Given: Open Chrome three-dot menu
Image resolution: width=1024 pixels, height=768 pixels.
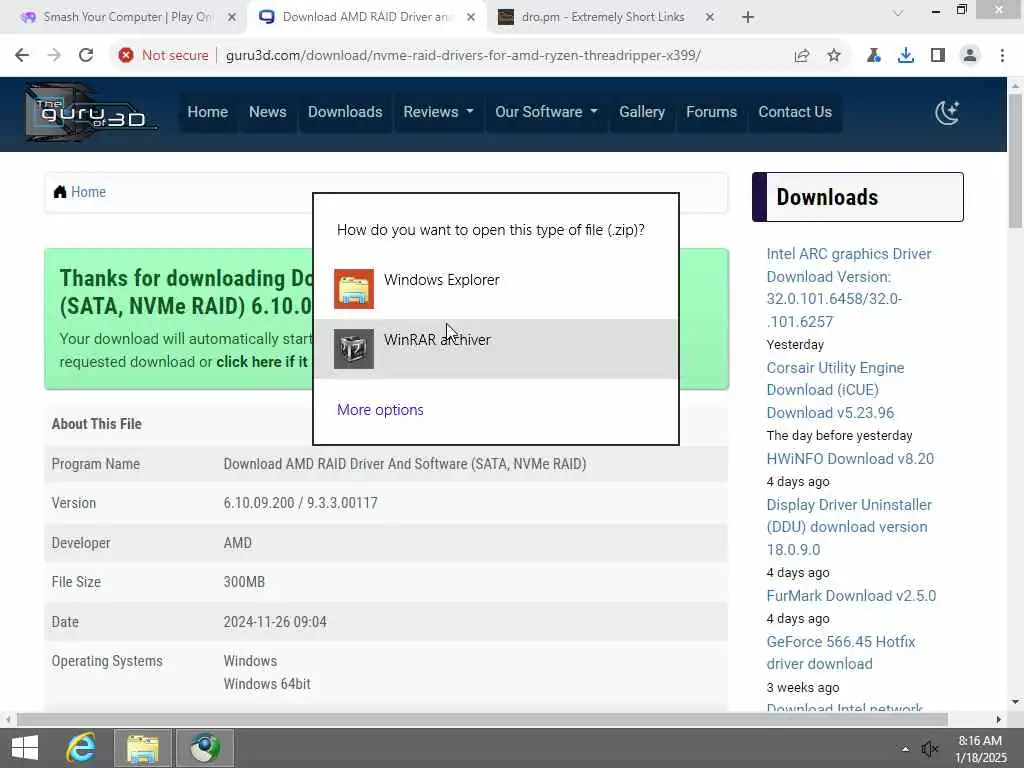Looking at the screenshot, I should click(1002, 56).
